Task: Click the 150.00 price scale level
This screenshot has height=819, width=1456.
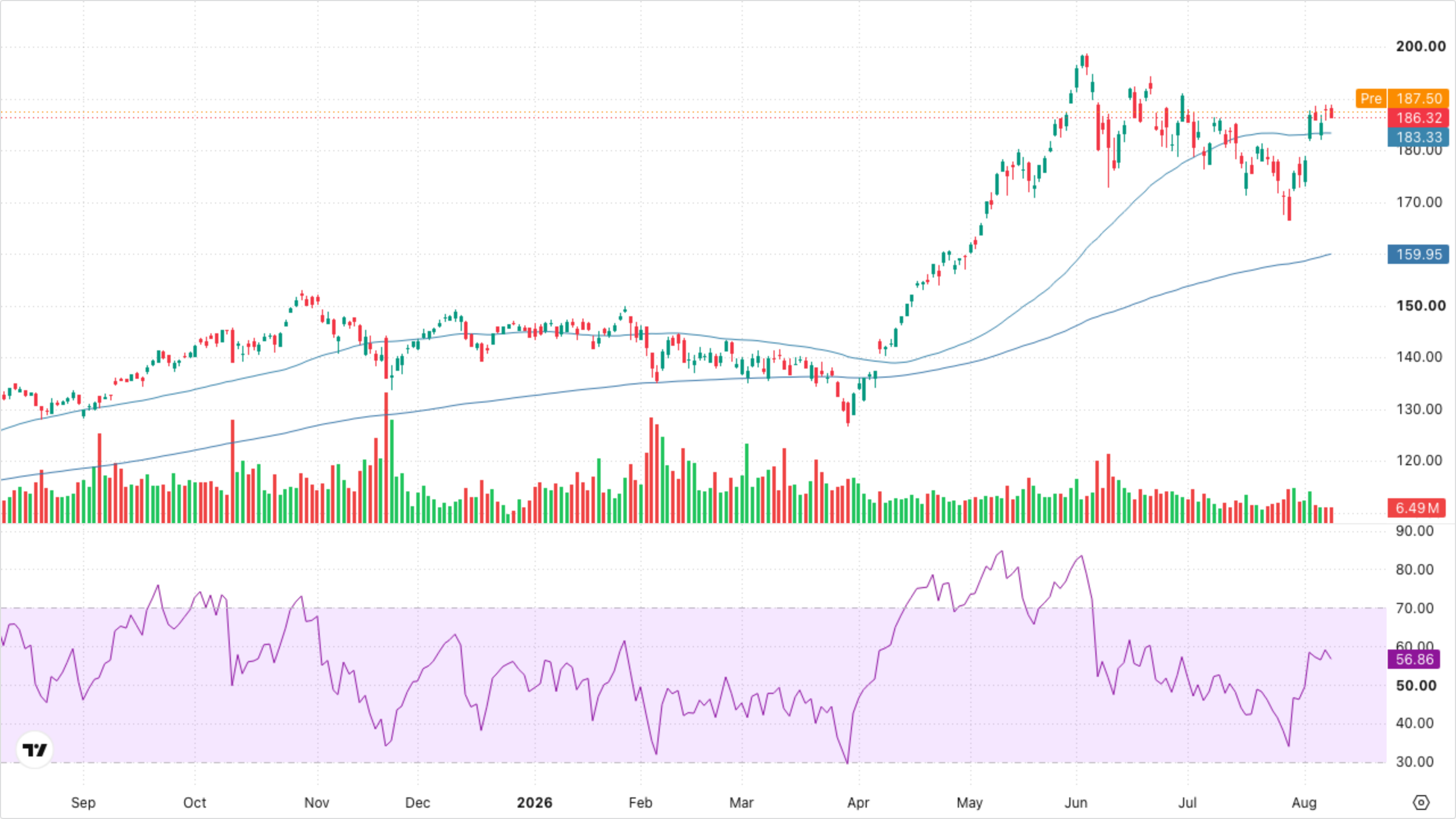Action: click(1420, 305)
